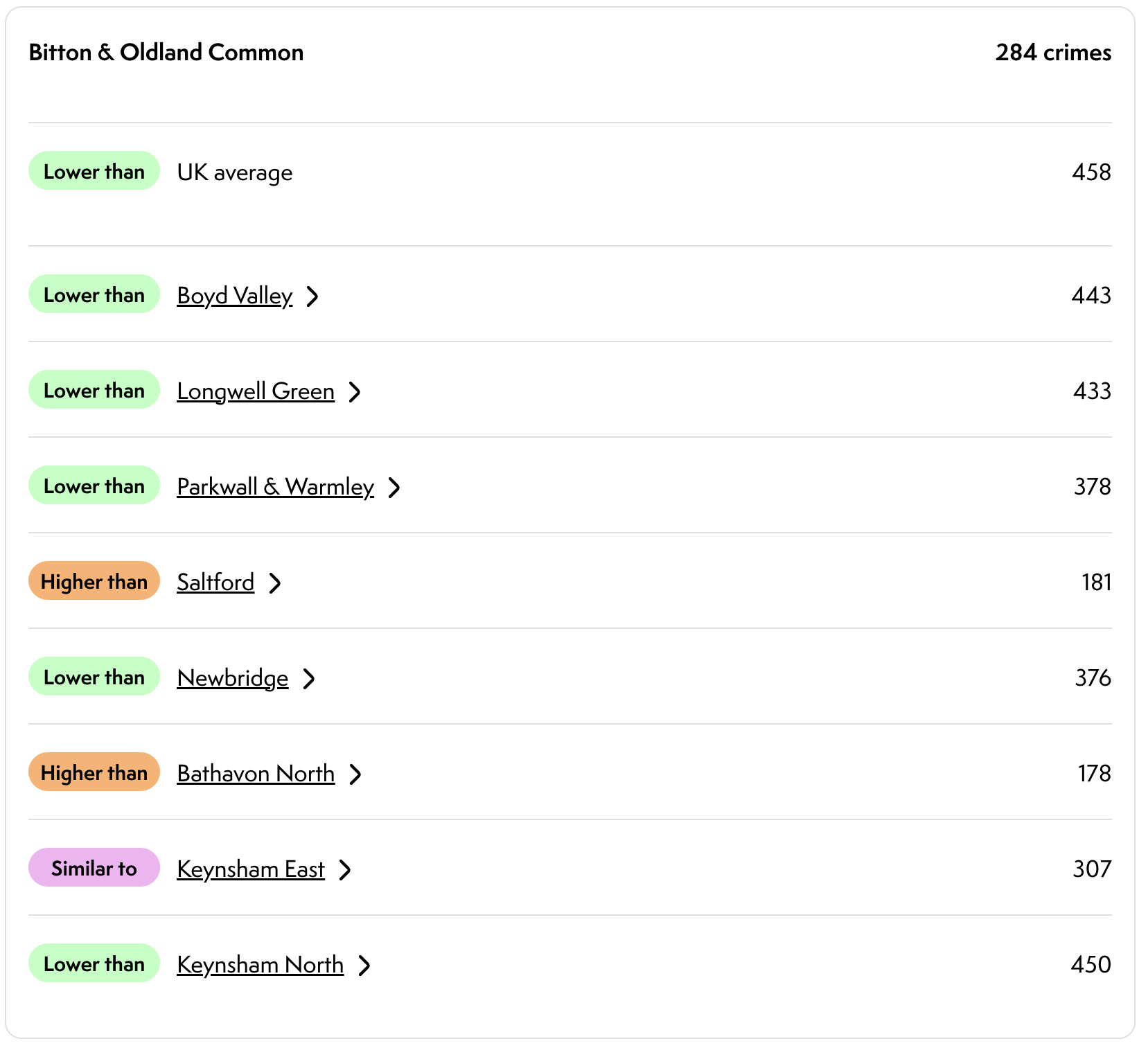Open the Keynsham East link
The width and height of the screenshot is (1148, 1048).
(x=251, y=869)
